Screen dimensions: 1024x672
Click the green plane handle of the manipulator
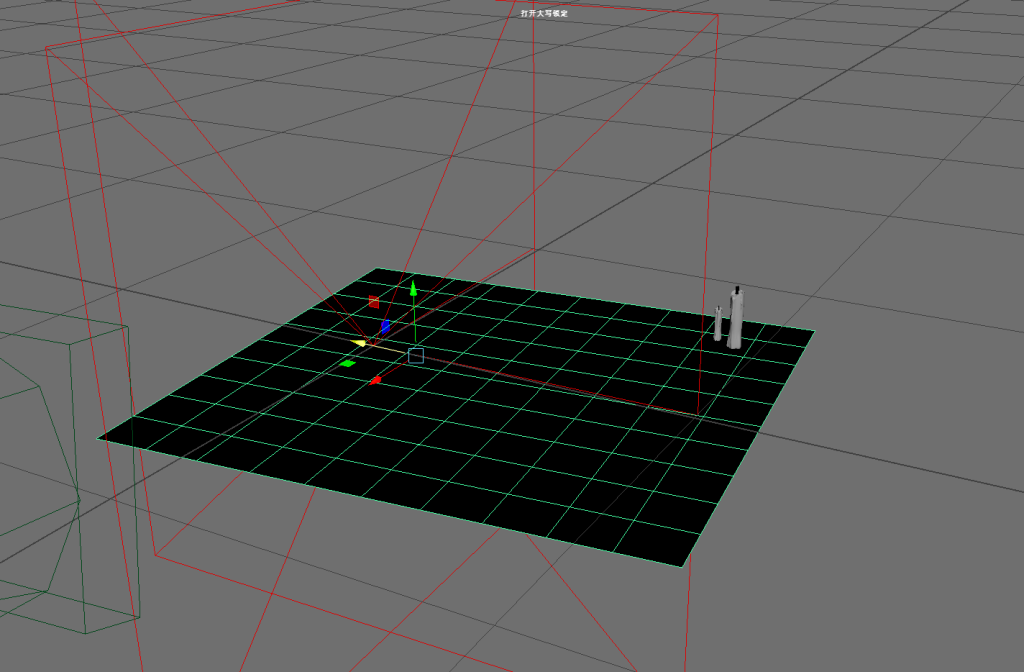(348, 363)
